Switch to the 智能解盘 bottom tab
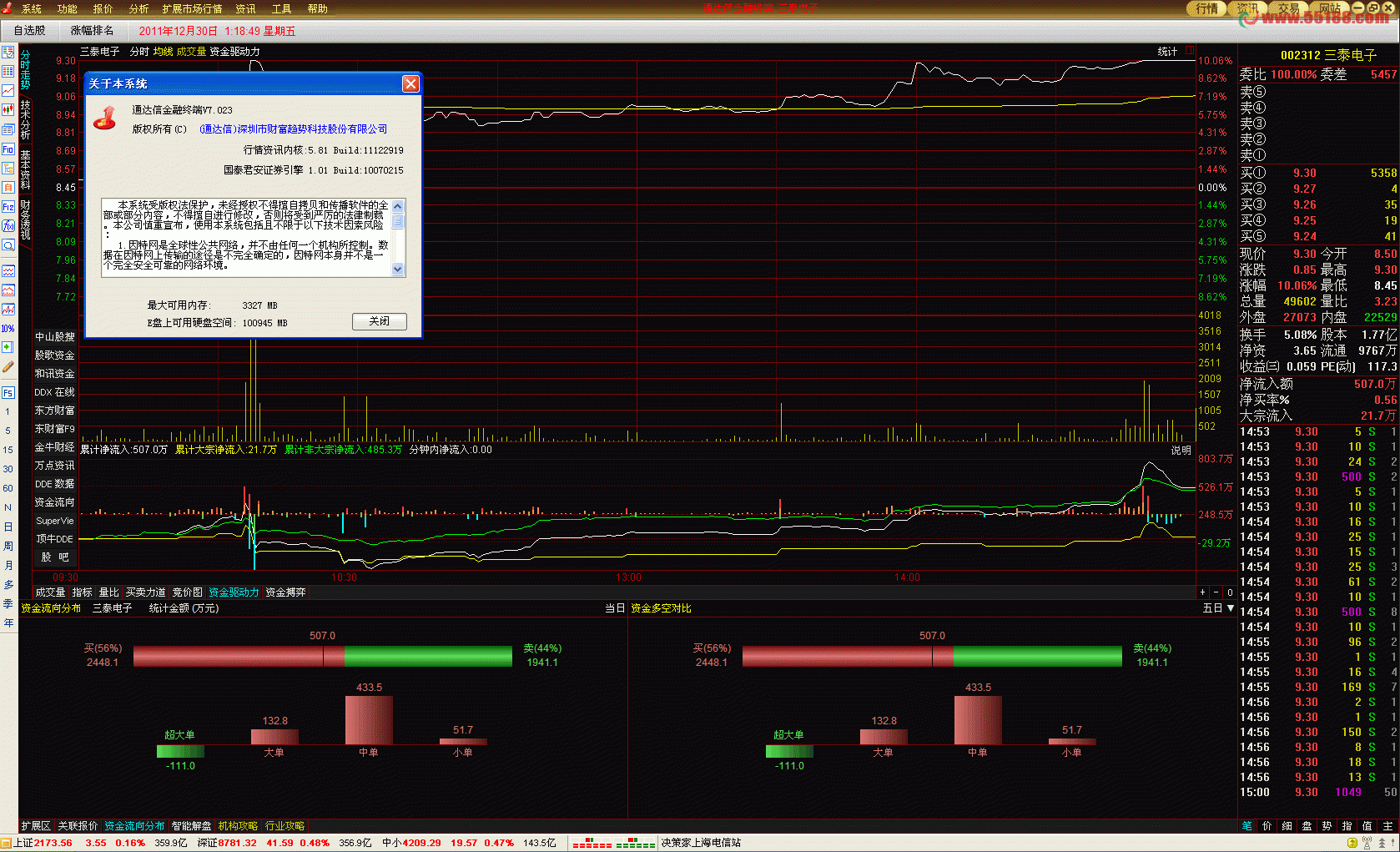The width and height of the screenshot is (1400, 852). (x=191, y=826)
